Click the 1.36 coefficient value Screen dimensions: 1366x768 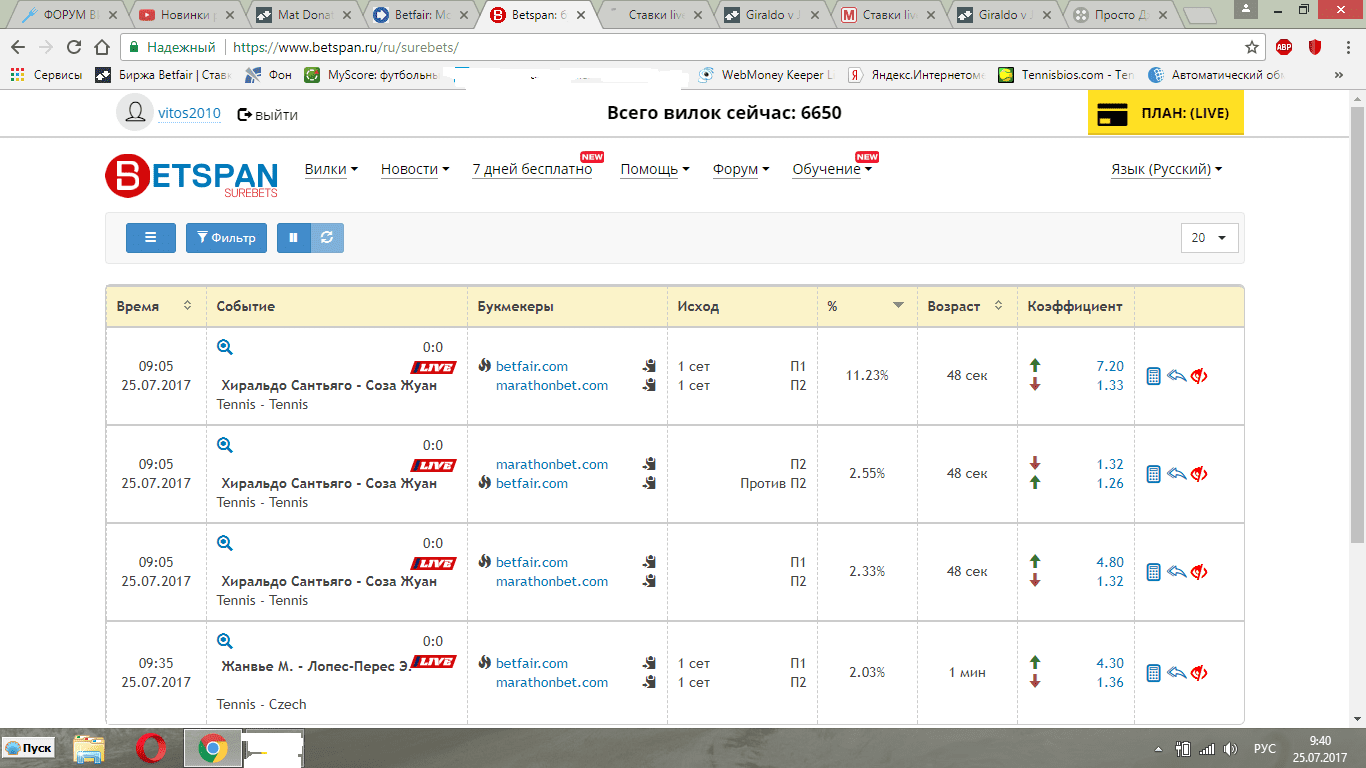[1110, 682]
